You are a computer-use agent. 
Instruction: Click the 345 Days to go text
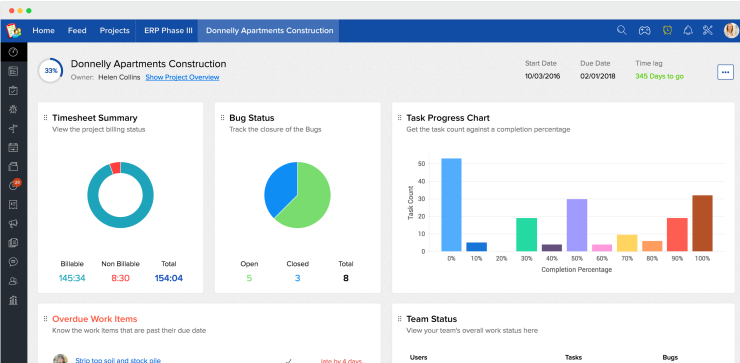coord(659,76)
